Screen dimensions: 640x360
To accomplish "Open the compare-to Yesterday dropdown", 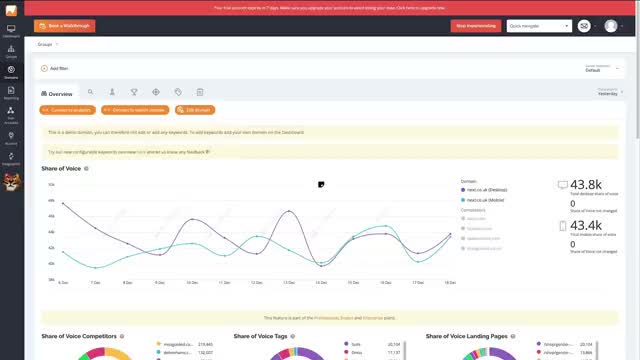I will pos(610,92).
